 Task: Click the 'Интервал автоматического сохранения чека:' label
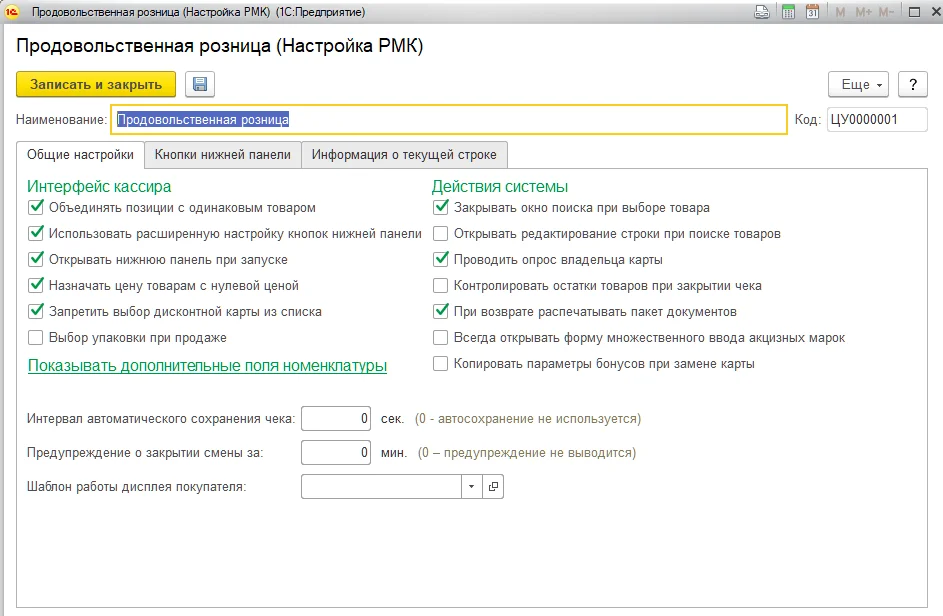point(161,419)
